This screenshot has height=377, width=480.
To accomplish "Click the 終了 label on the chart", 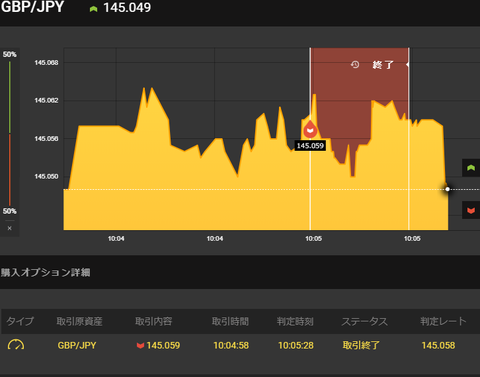I will 383,65.
